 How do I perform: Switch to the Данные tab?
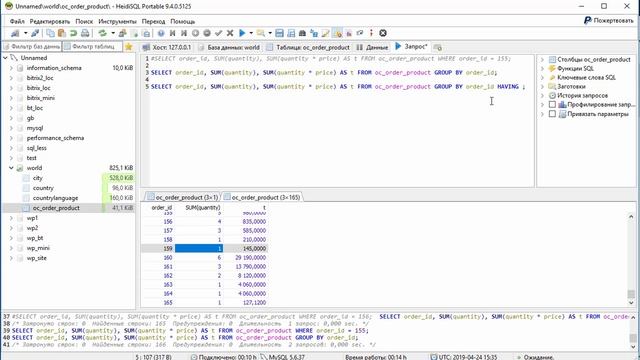[372, 47]
